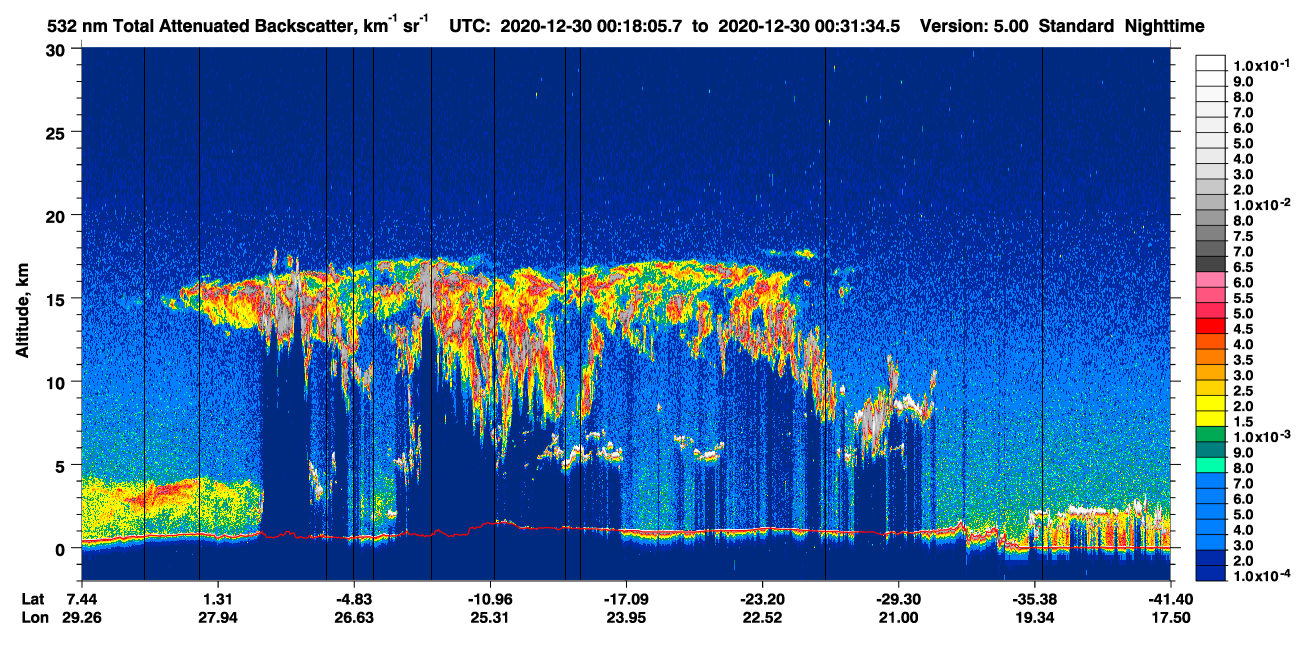Viewport: 1300px width, 667px height.
Task: Click the 'Lat' row label
Action: tap(33, 599)
